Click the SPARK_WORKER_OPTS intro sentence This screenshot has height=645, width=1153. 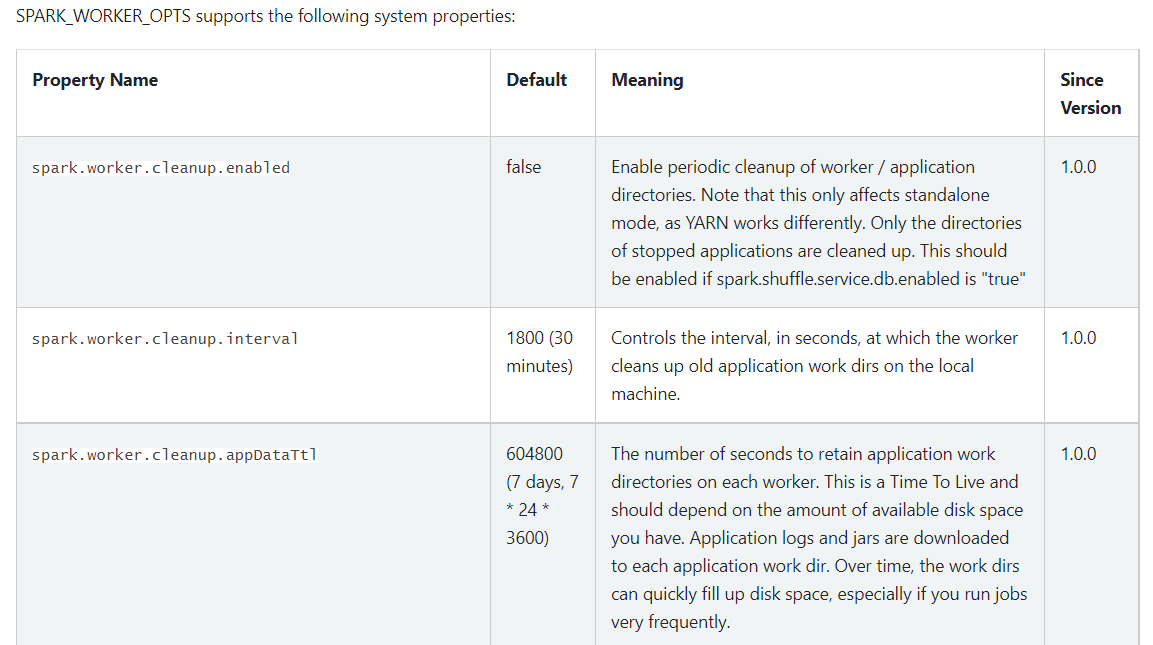click(265, 16)
